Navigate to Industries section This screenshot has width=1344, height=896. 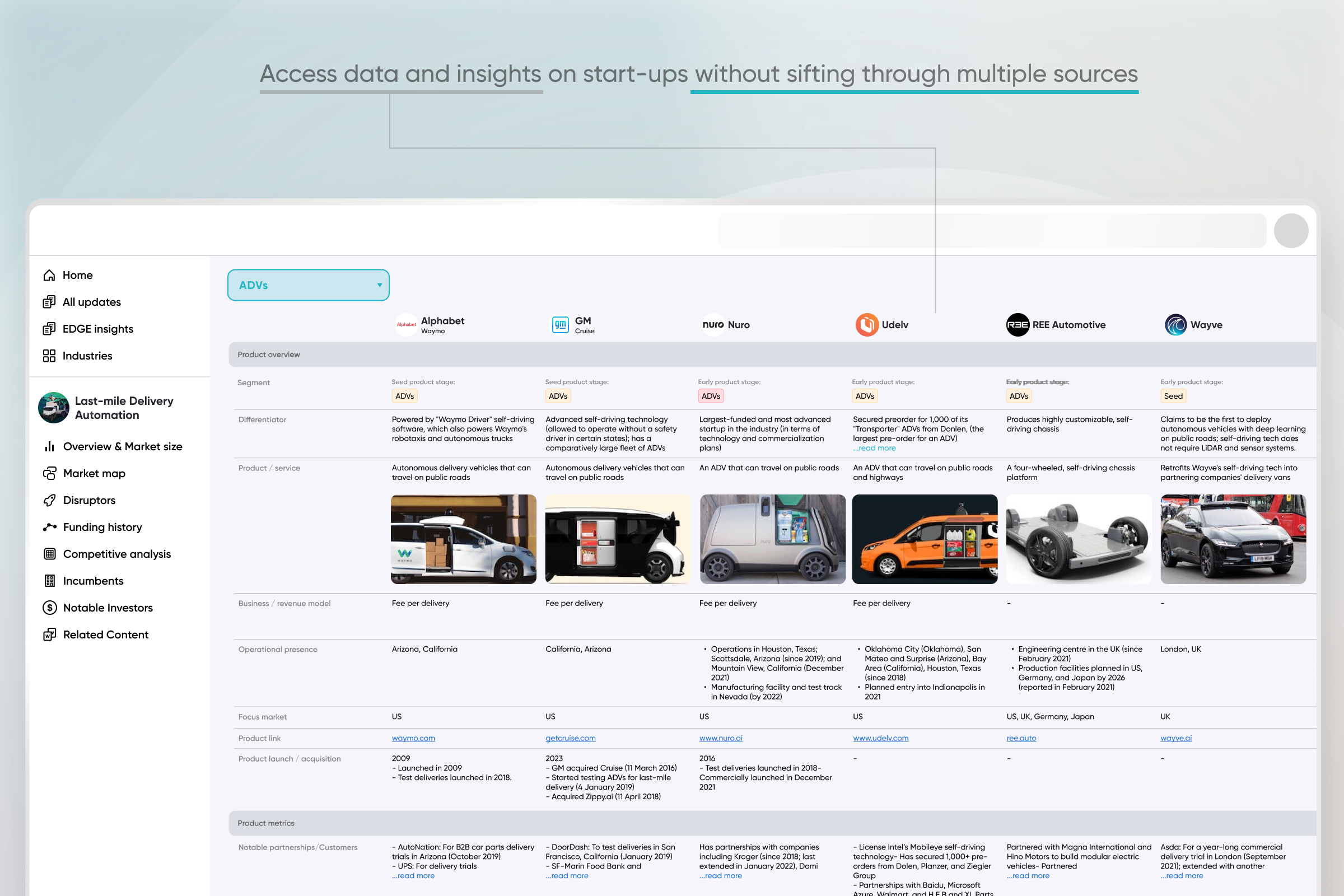[88, 355]
